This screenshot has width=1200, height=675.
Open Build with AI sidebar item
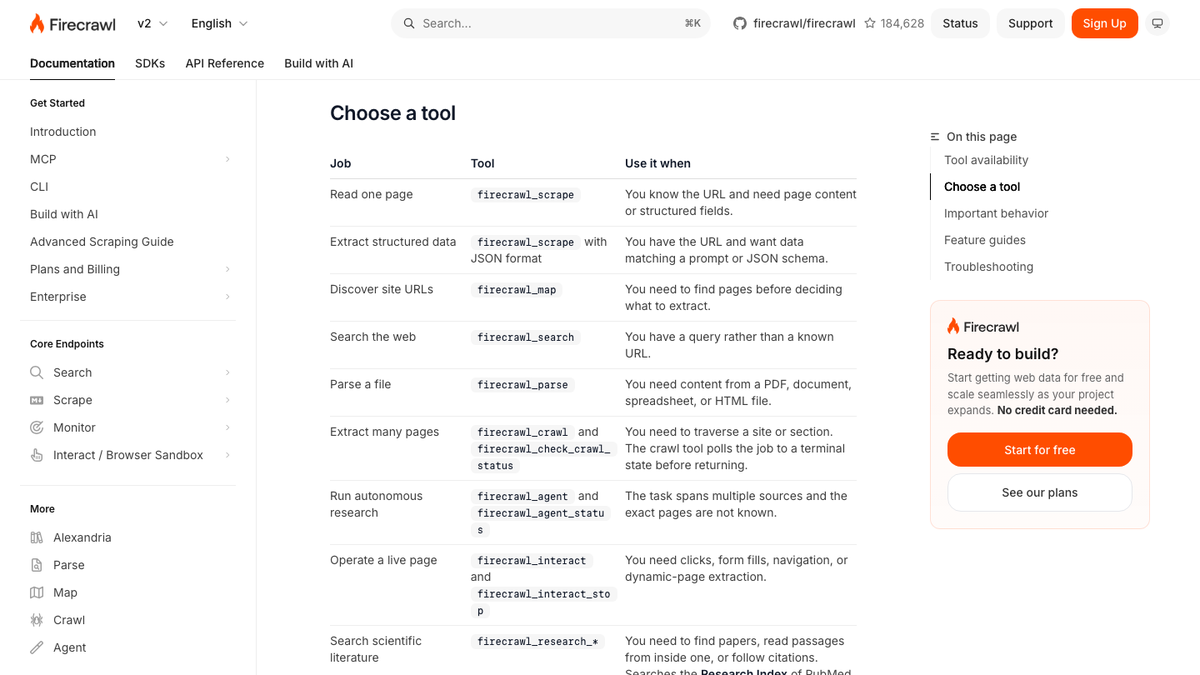[x=64, y=214]
